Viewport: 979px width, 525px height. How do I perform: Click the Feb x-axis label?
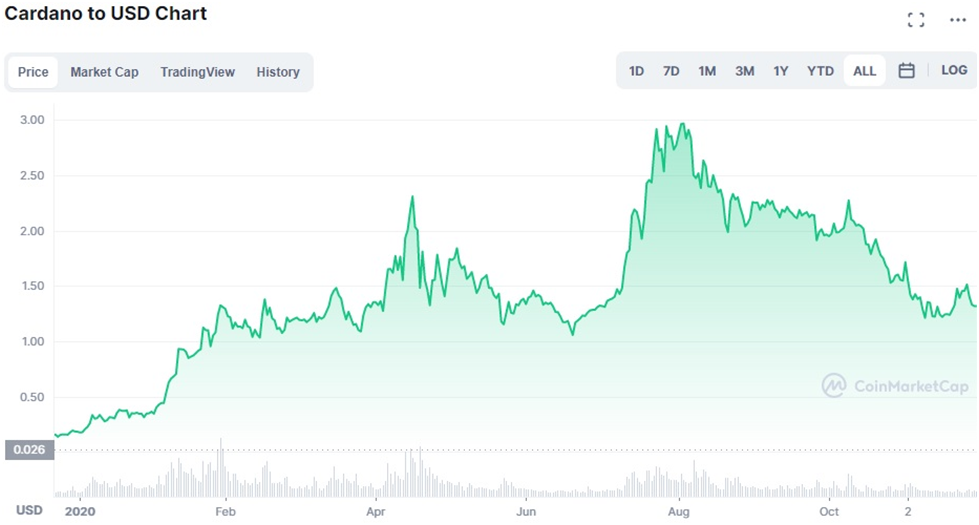pos(225,512)
